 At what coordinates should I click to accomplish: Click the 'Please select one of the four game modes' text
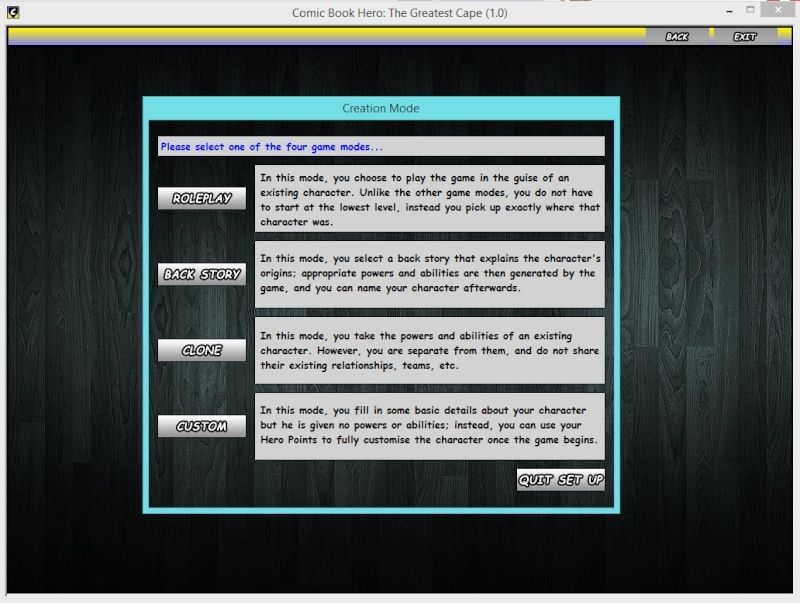click(271, 147)
